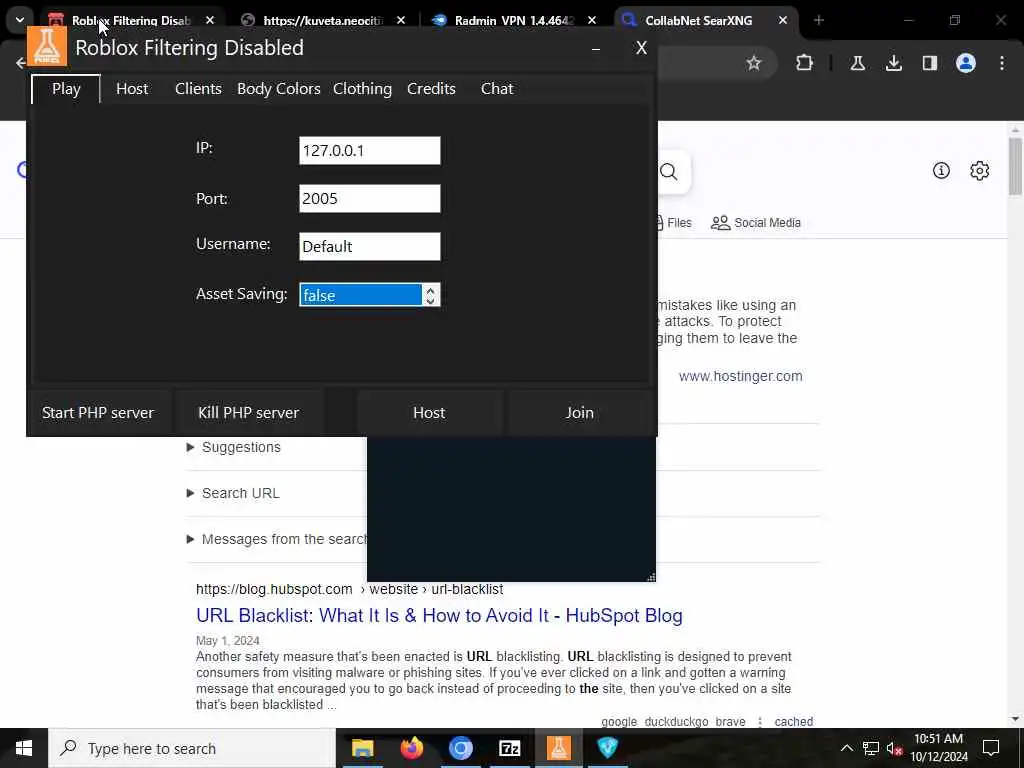The image size is (1024, 768).
Task: Open the cached link for HubSpot result
Action: coord(793,722)
